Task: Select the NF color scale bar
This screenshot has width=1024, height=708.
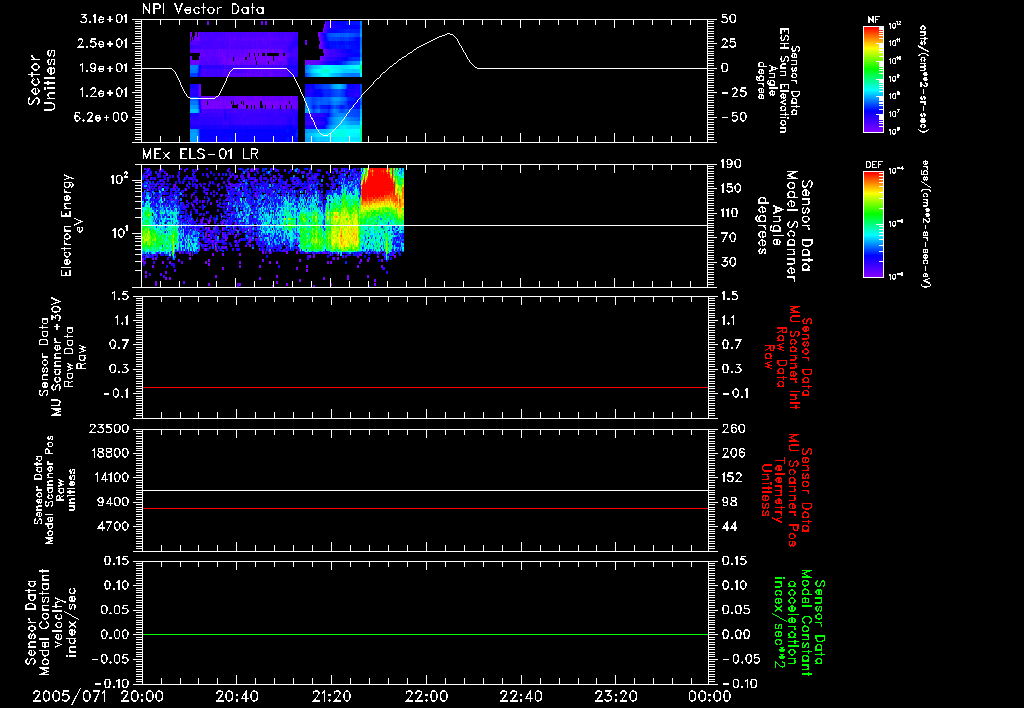Action: 873,78
